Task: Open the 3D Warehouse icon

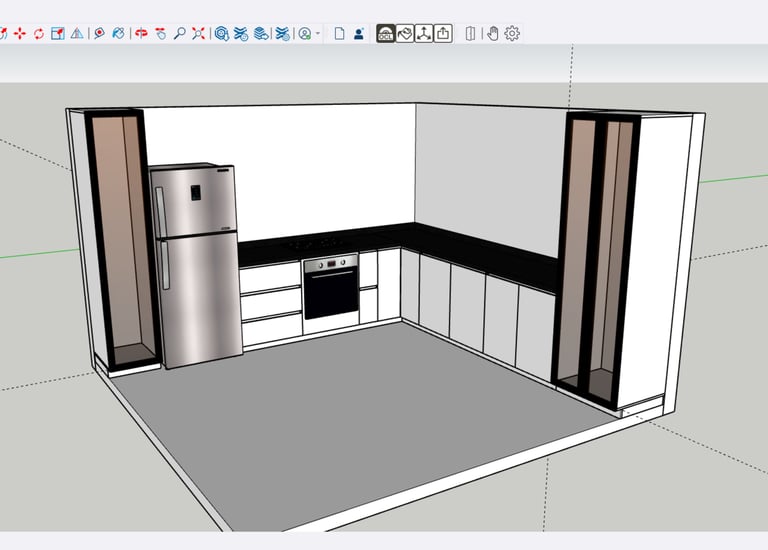Action: (222, 33)
